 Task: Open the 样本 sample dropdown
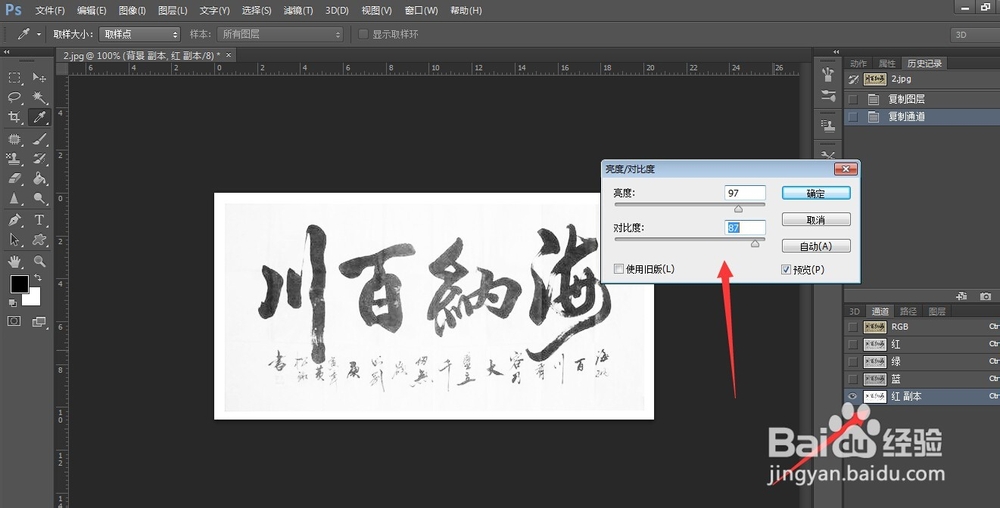coord(279,34)
